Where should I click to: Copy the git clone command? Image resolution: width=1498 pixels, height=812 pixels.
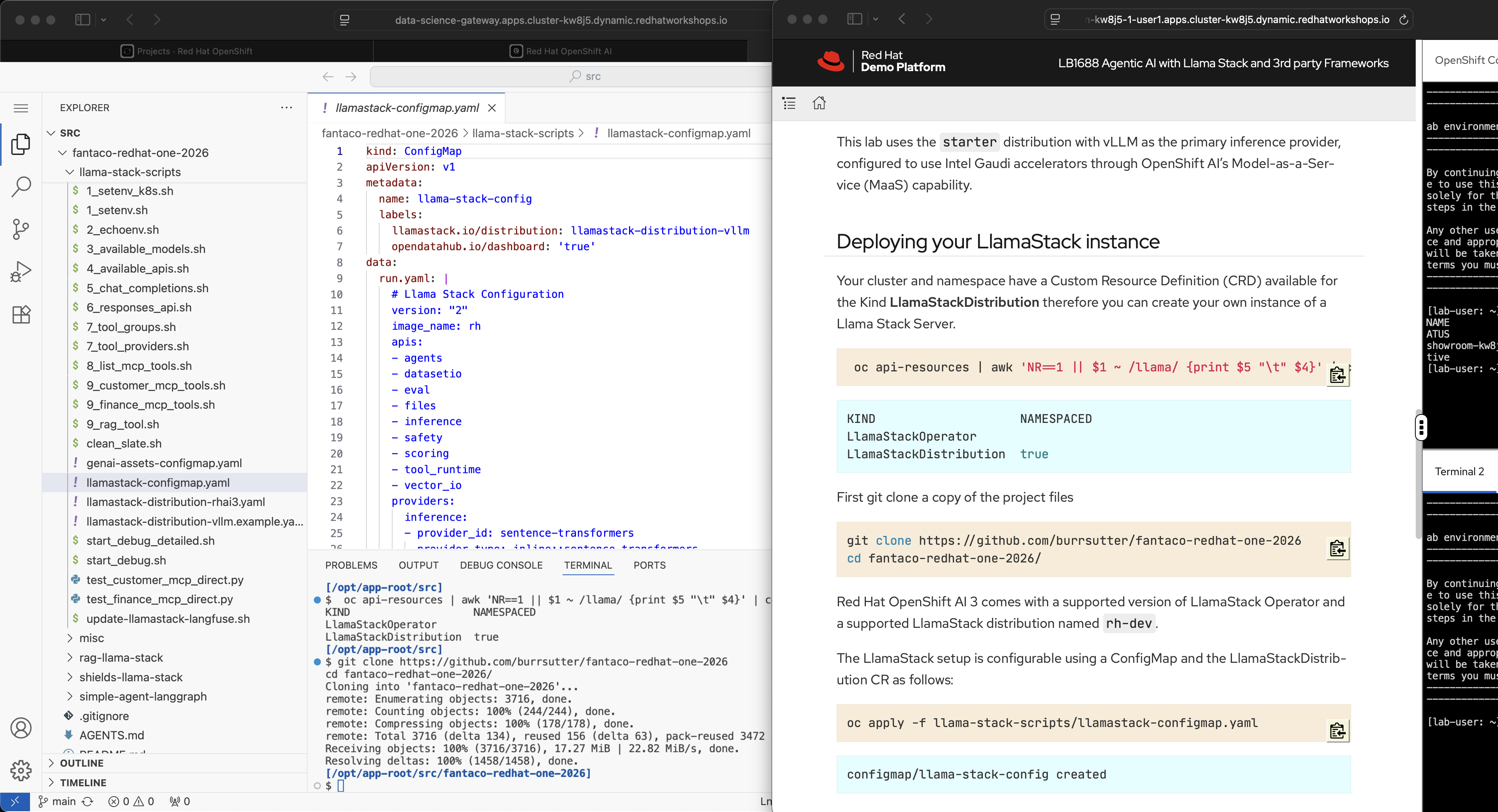[x=1337, y=549]
